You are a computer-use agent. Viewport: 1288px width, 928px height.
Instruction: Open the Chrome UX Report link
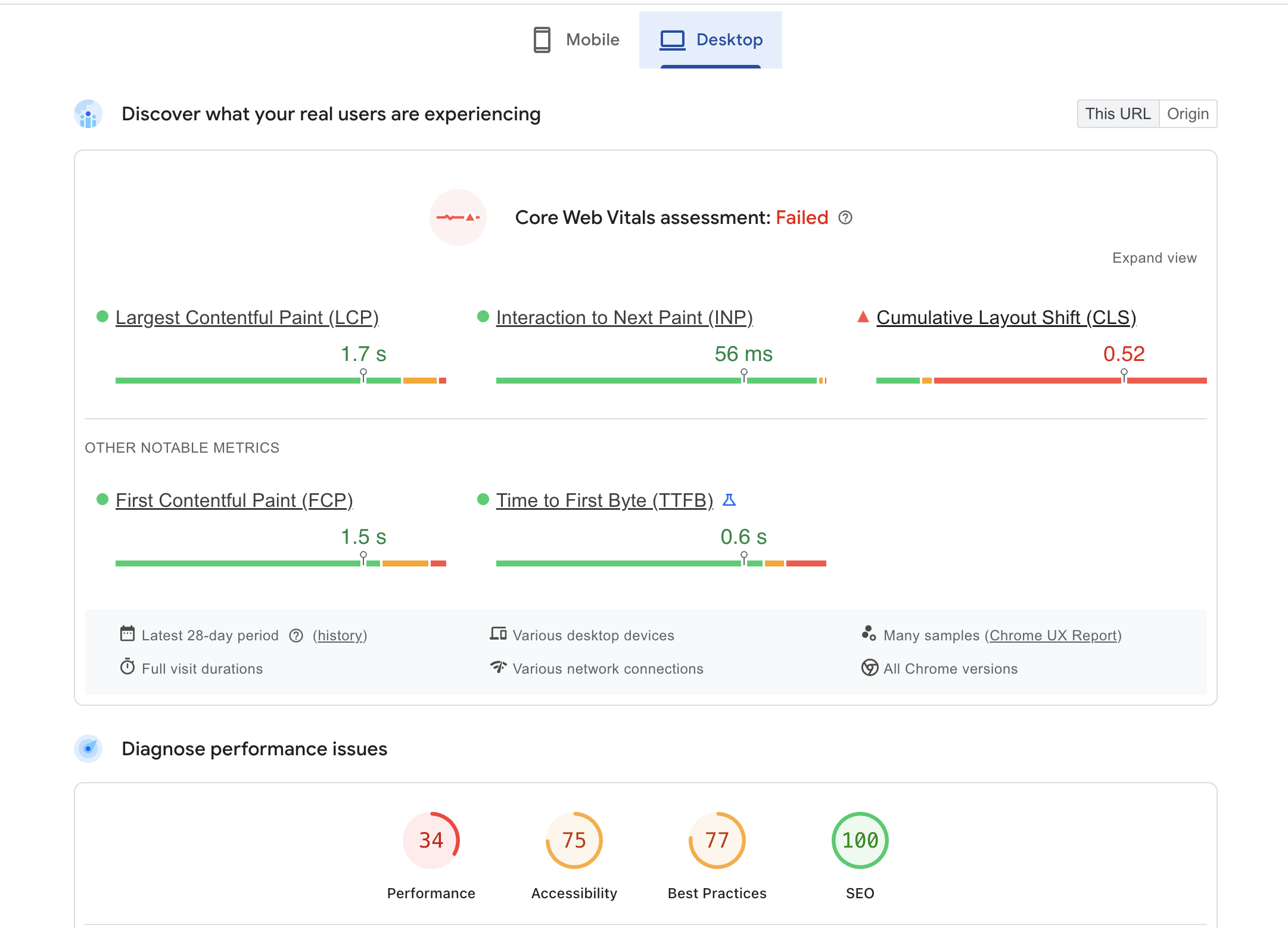pos(1053,636)
